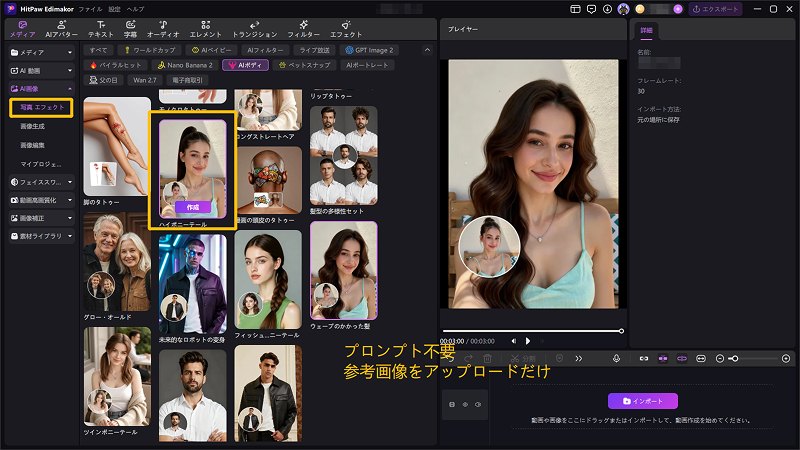Filter by the すべて category tag
The height and width of the screenshot is (450, 800).
pyautogui.click(x=98, y=50)
